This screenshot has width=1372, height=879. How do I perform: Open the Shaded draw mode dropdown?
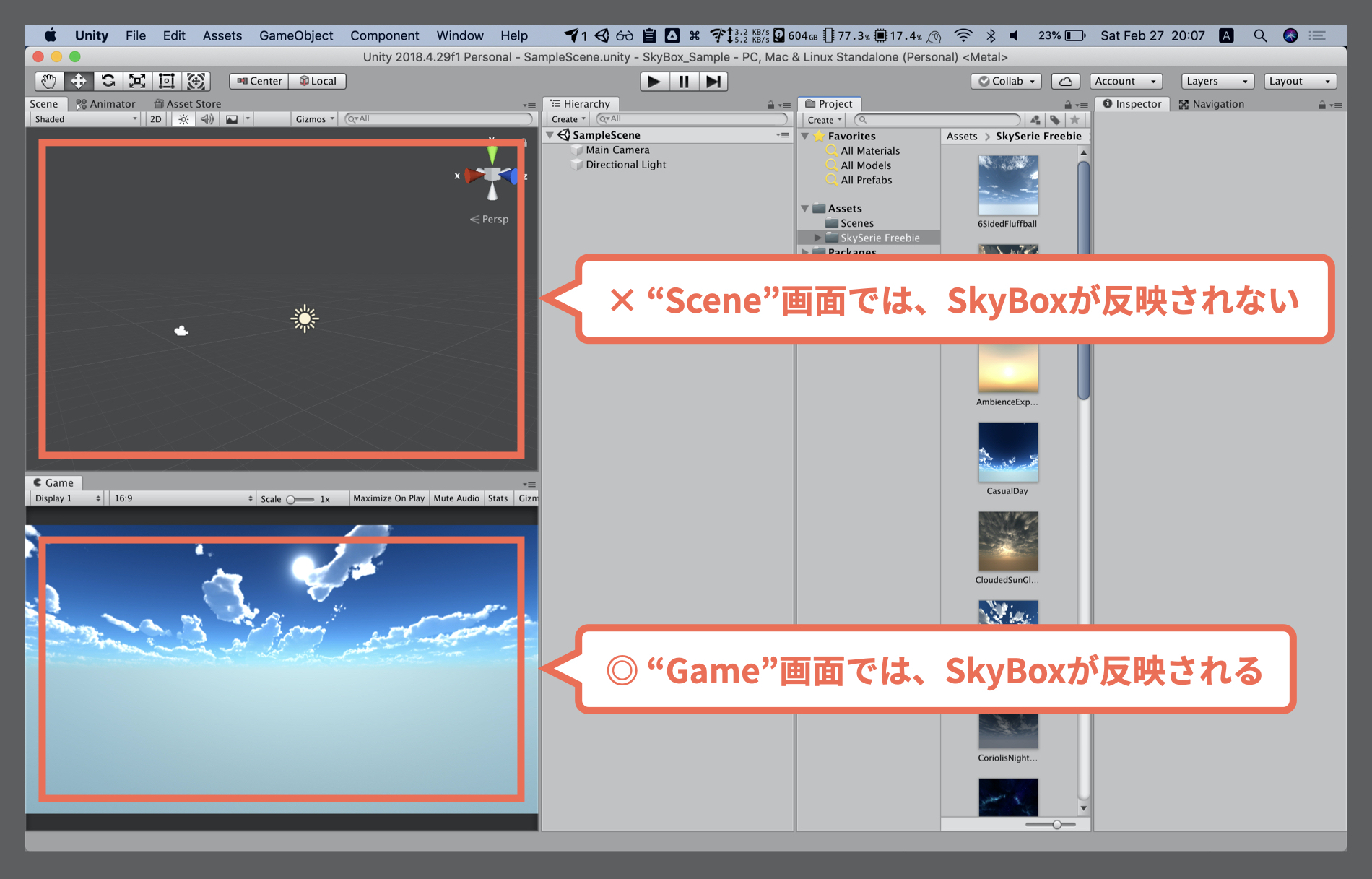85,119
